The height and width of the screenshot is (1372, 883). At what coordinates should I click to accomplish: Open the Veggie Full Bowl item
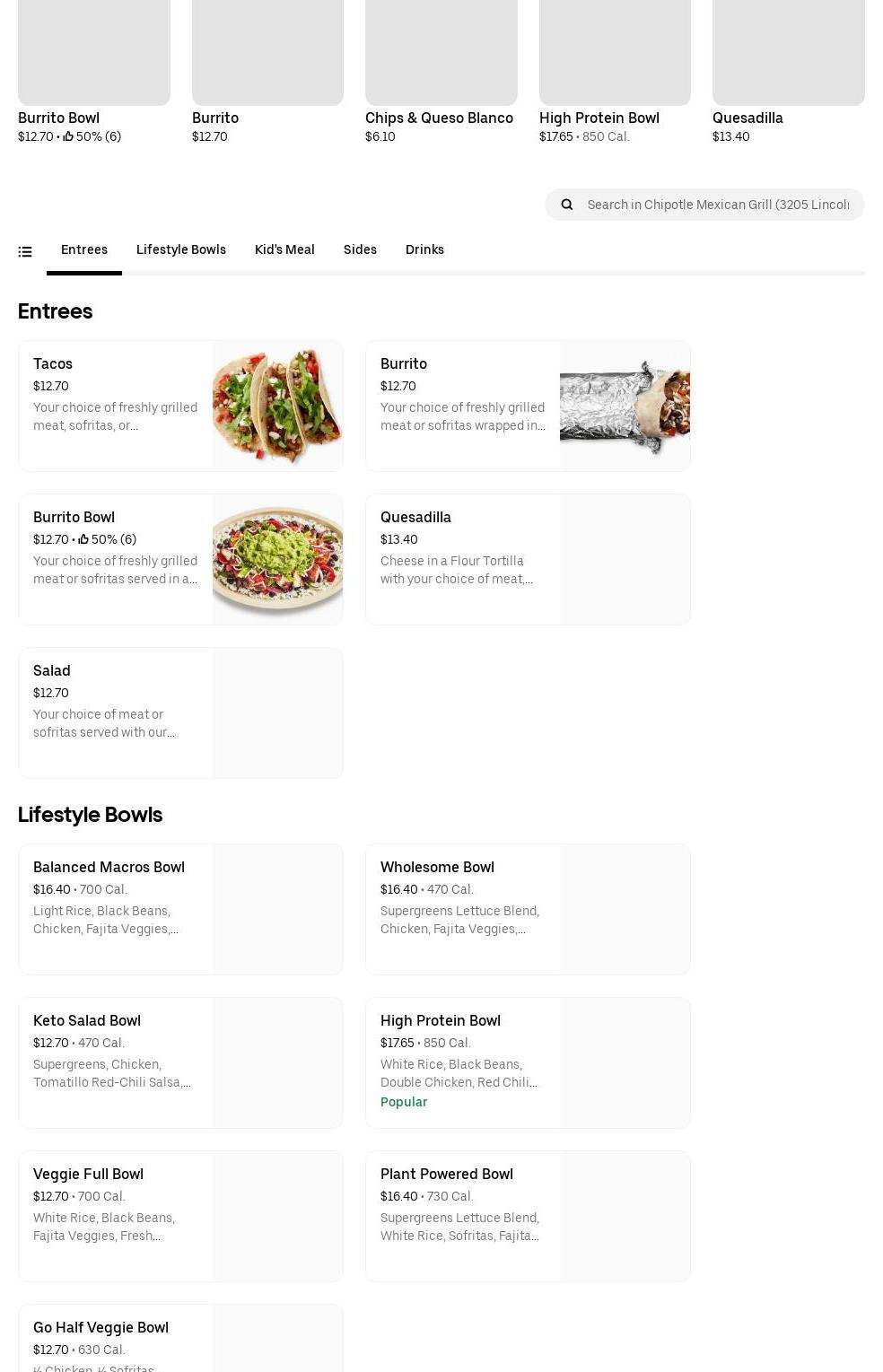click(180, 1216)
